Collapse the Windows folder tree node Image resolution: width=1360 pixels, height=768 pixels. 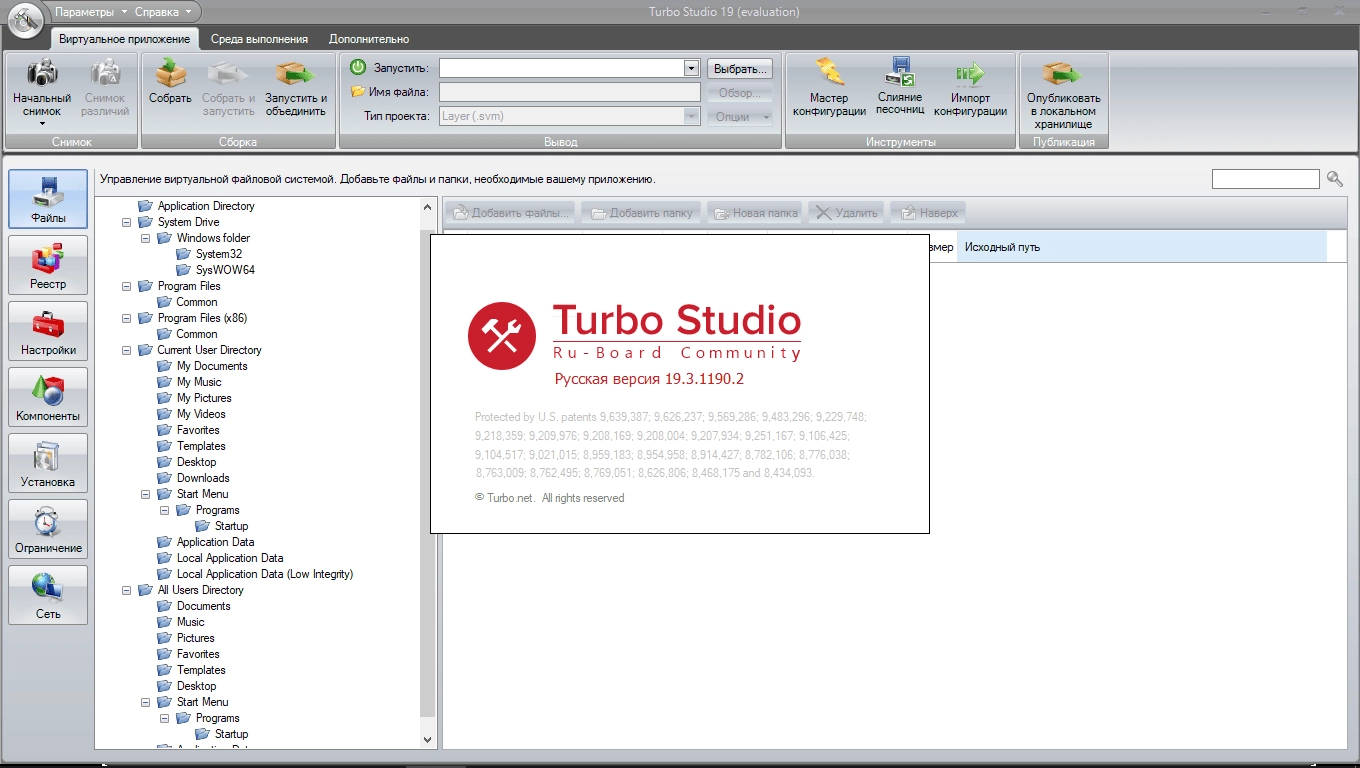[x=145, y=238]
